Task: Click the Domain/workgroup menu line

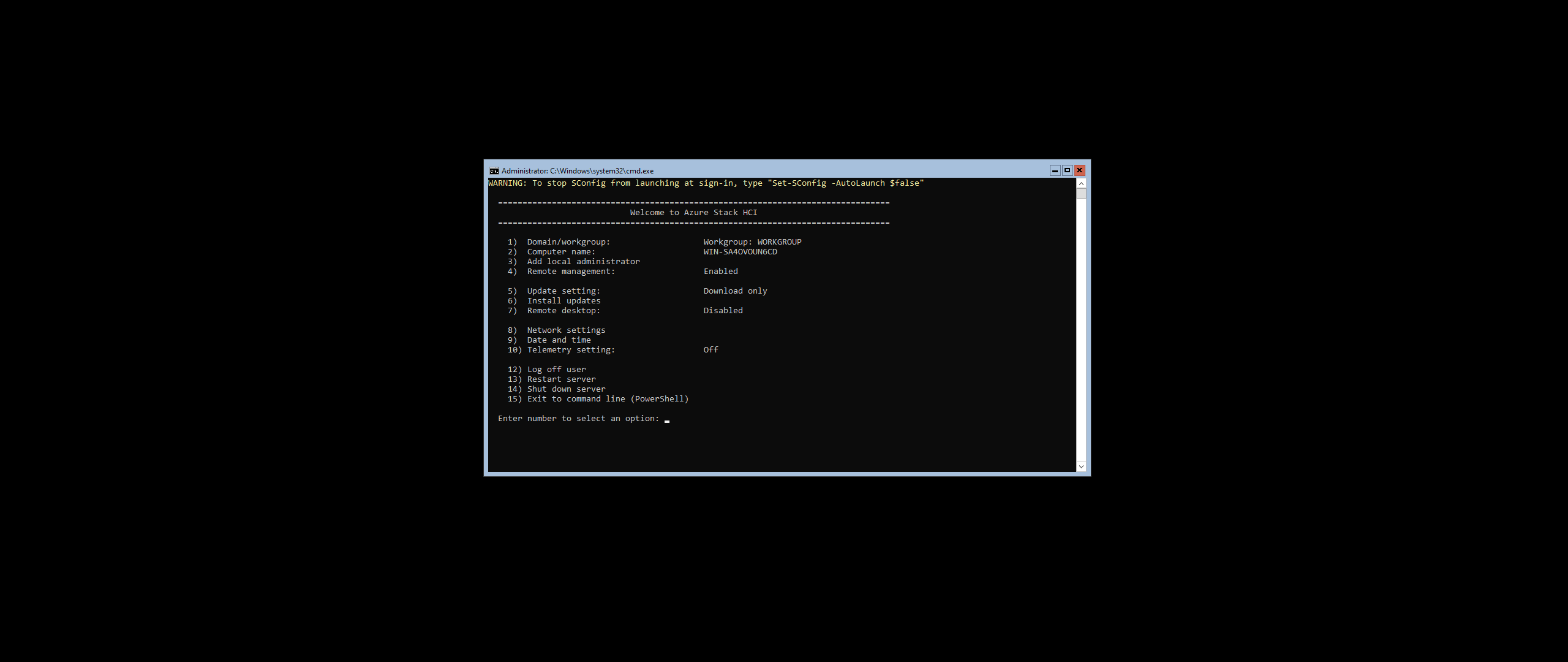Action: pos(568,242)
